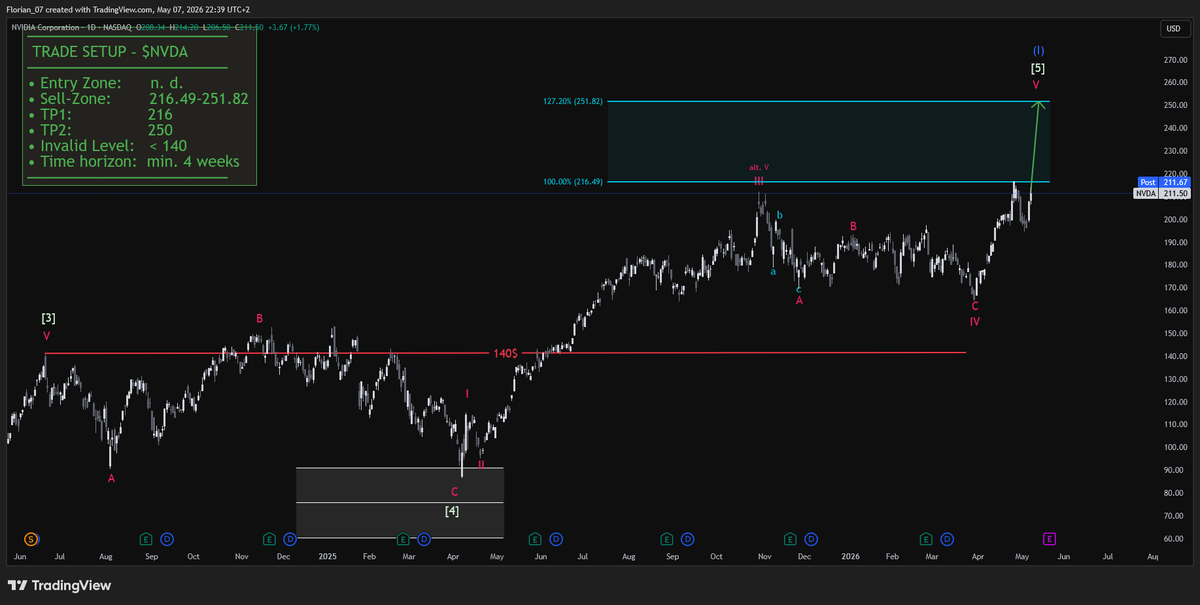This screenshot has height=605, width=1200.
Task: Open the November 2025 earnings marker
Action: pyautogui.click(x=790, y=538)
